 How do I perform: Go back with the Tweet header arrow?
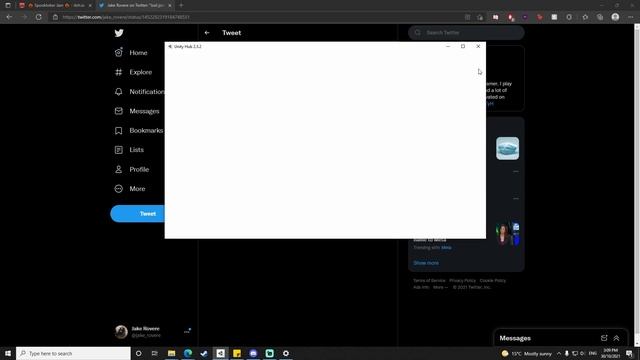207,33
